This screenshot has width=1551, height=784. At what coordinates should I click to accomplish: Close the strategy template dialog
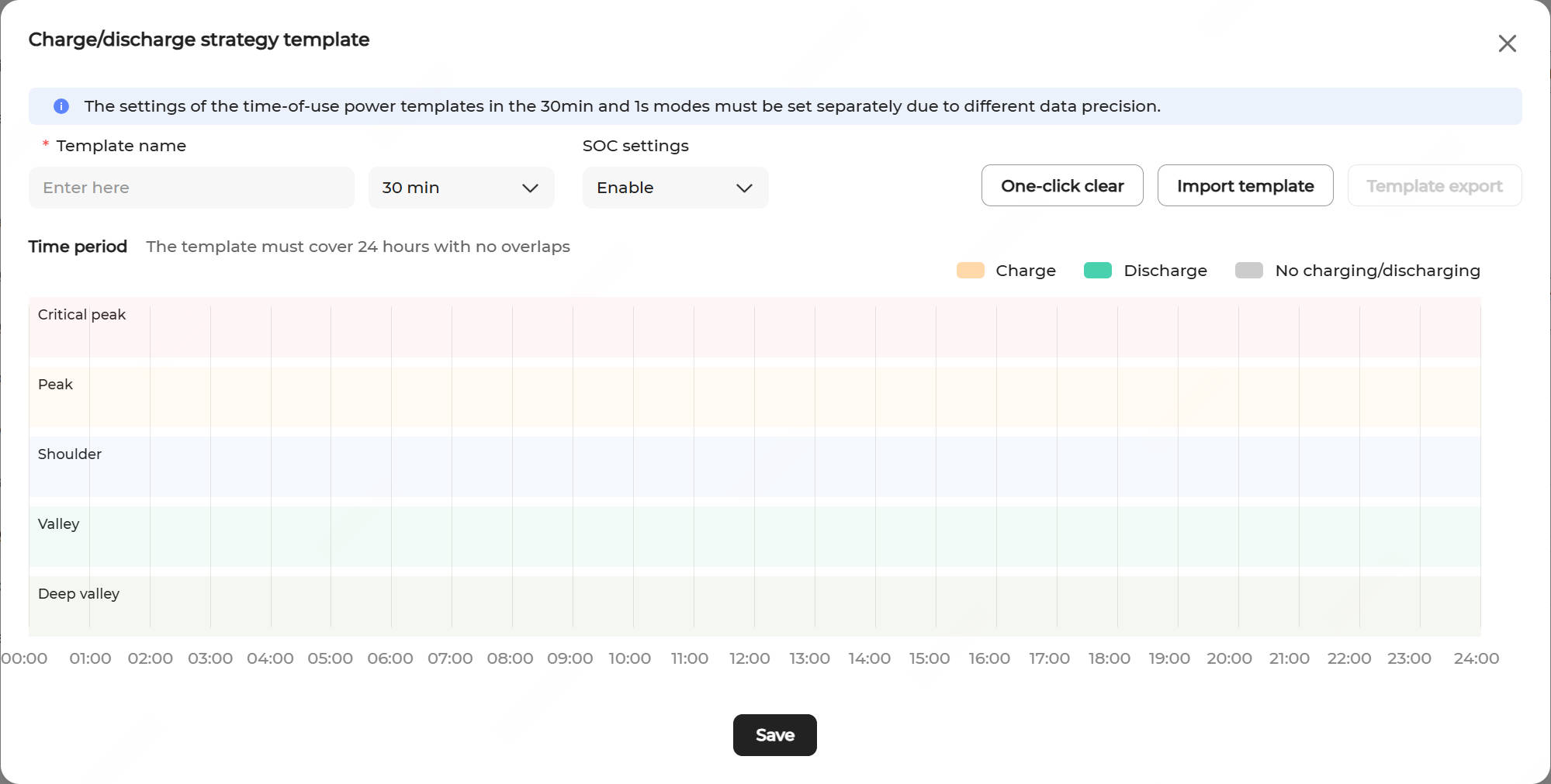pyautogui.click(x=1507, y=43)
